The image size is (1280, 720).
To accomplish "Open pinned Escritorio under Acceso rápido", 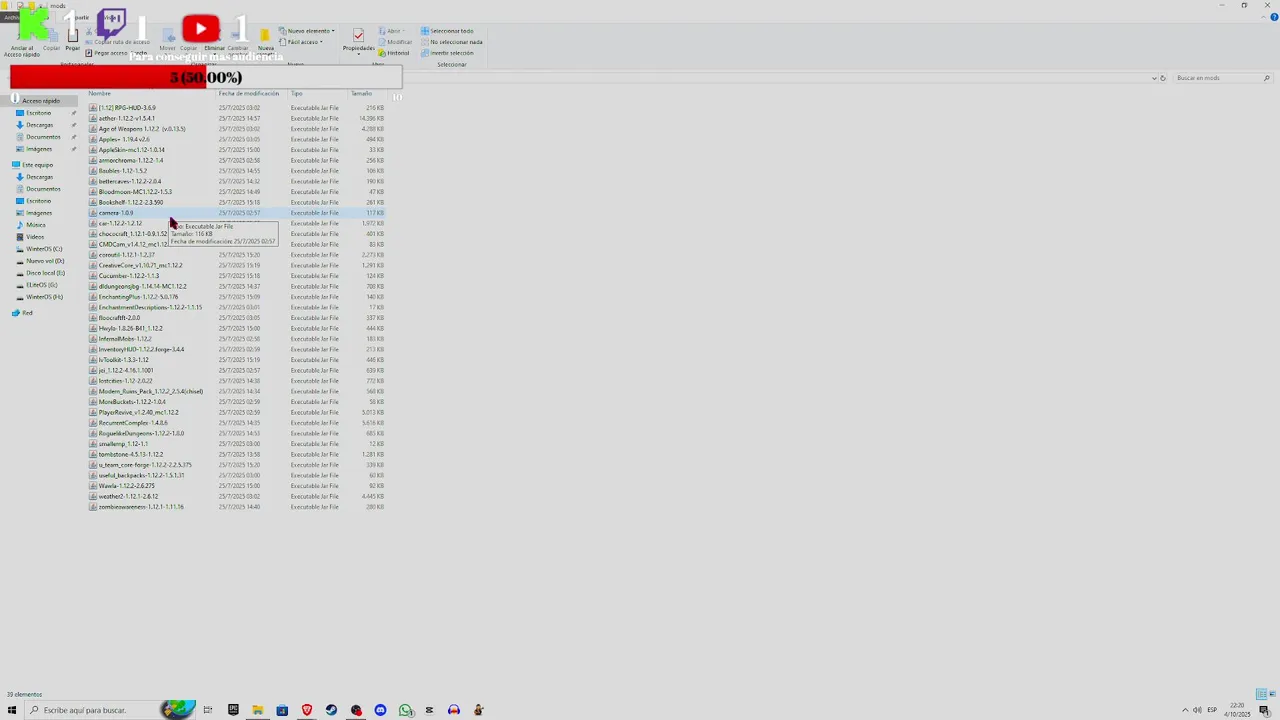I will [x=38, y=113].
